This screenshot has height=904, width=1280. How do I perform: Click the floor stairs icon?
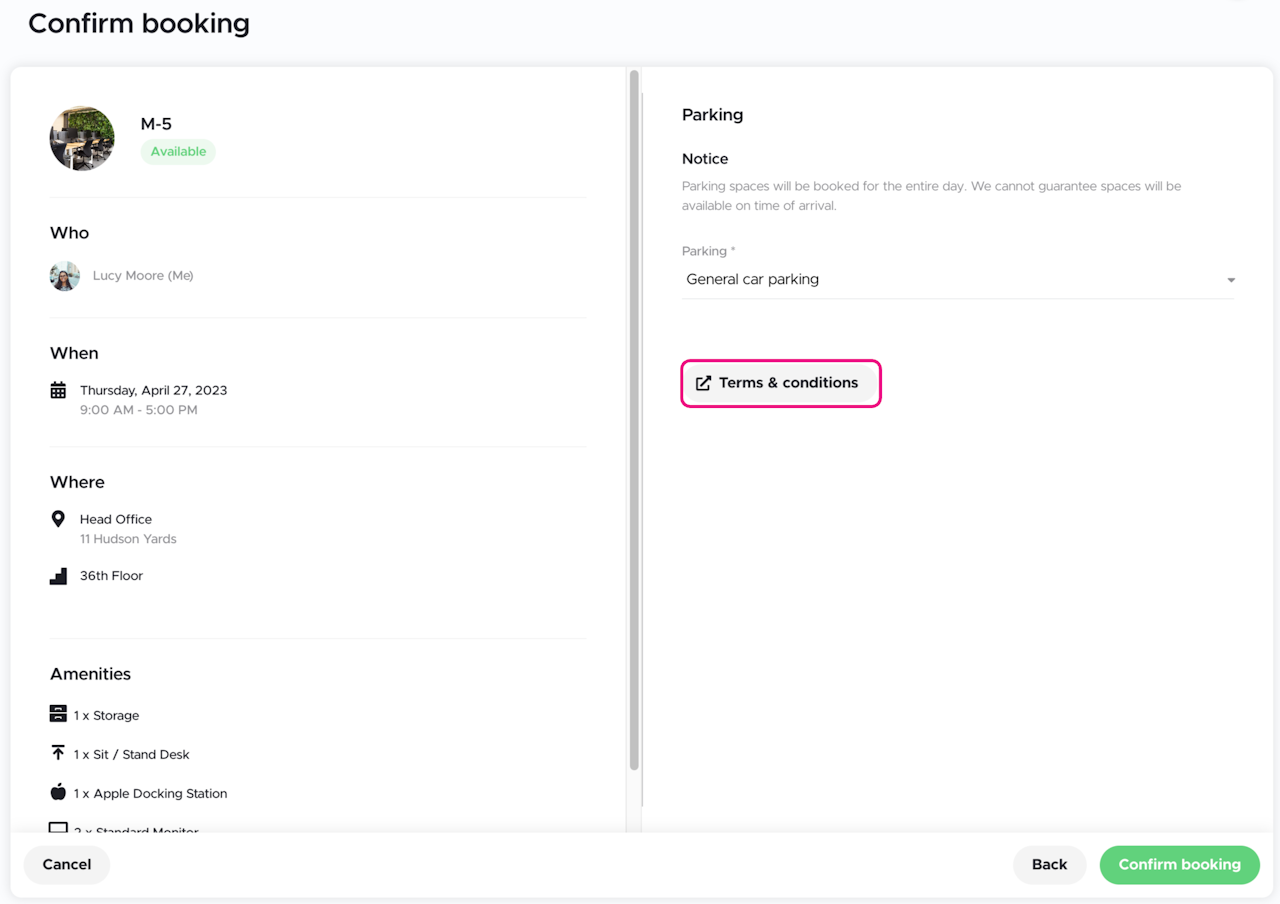coord(58,576)
